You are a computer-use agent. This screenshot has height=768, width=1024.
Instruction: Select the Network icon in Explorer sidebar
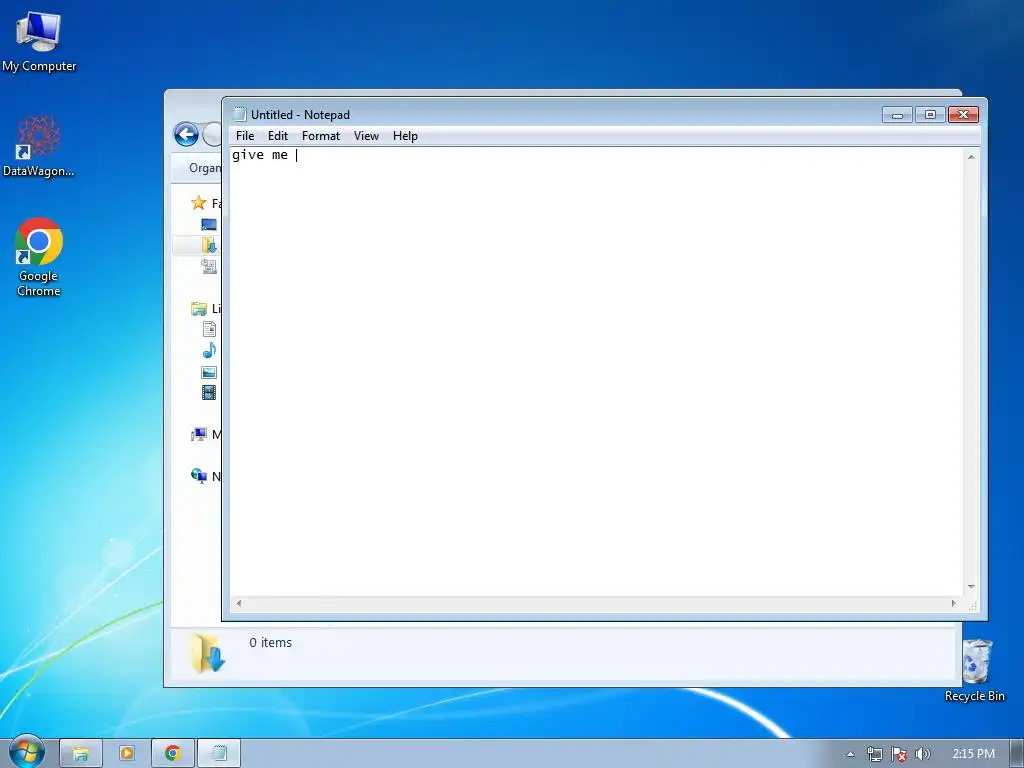199,476
